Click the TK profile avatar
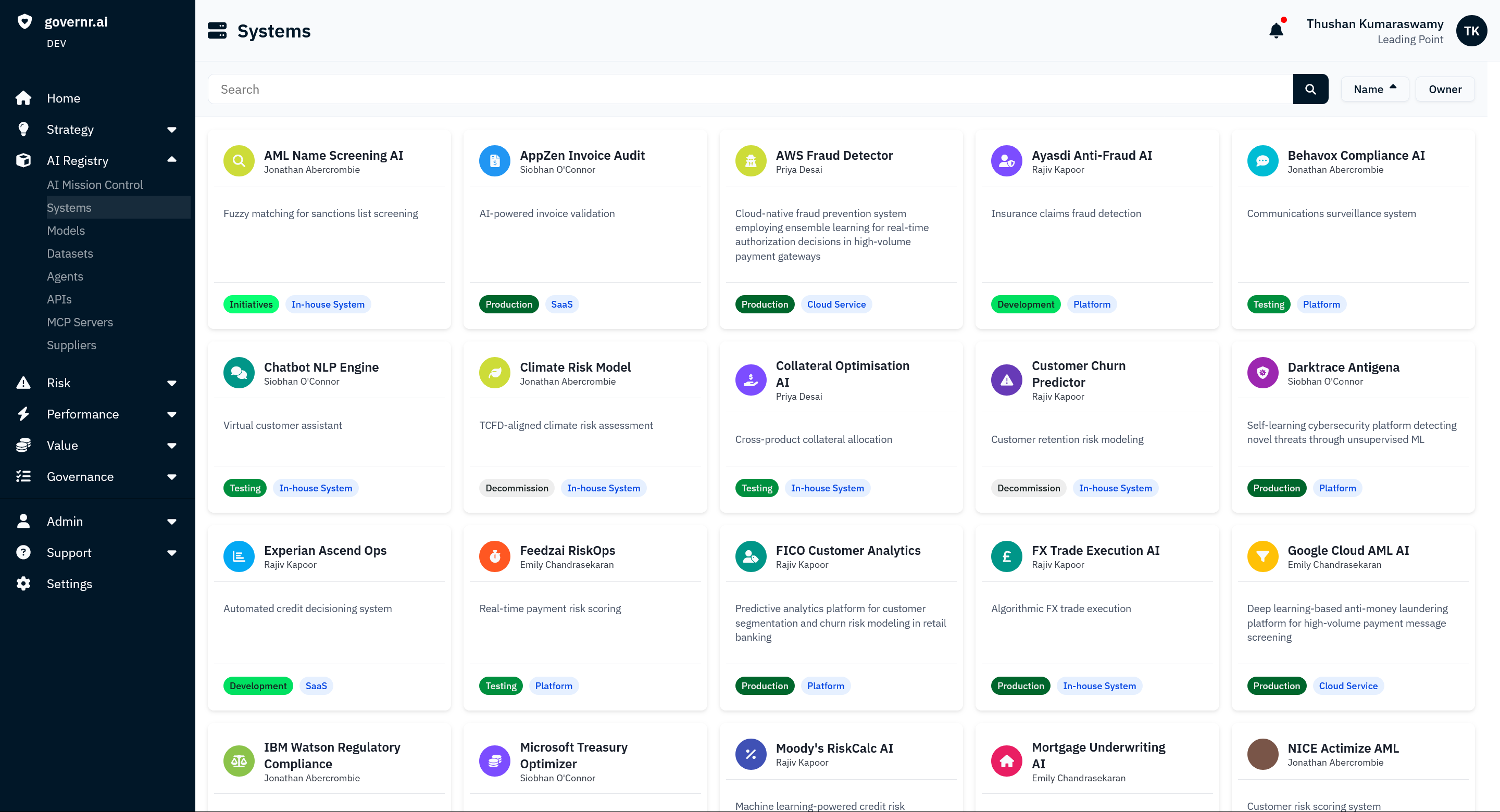Viewport: 1500px width, 812px height. (1471, 31)
